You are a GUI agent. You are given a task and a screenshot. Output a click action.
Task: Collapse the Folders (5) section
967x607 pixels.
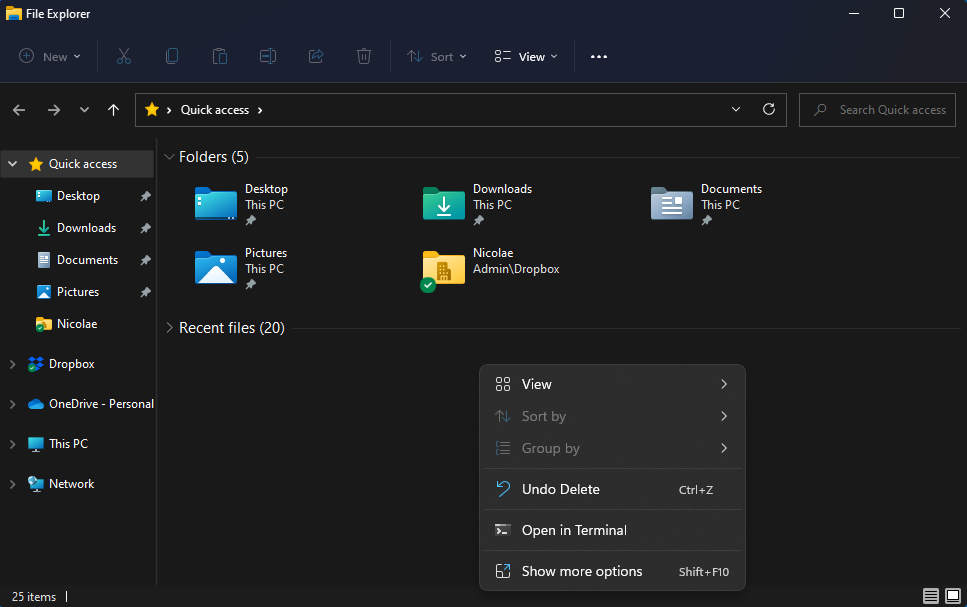point(169,157)
